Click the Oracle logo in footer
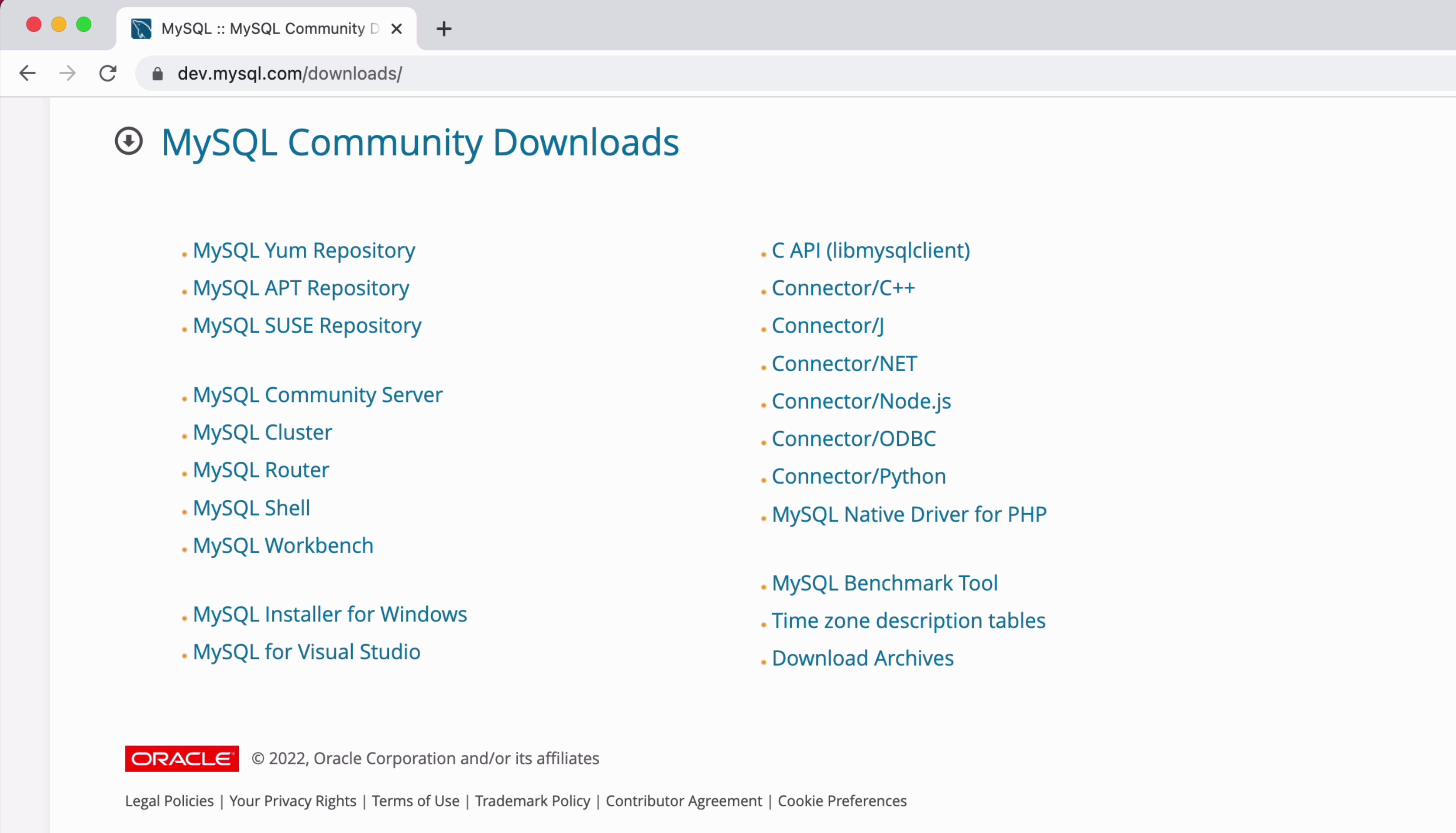 [x=182, y=758]
